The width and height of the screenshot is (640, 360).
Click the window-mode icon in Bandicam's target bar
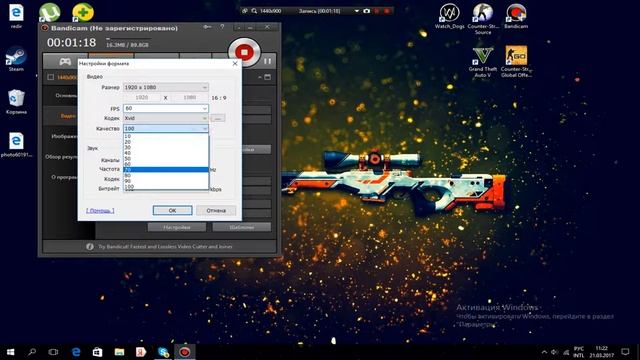tap(268, 77)
